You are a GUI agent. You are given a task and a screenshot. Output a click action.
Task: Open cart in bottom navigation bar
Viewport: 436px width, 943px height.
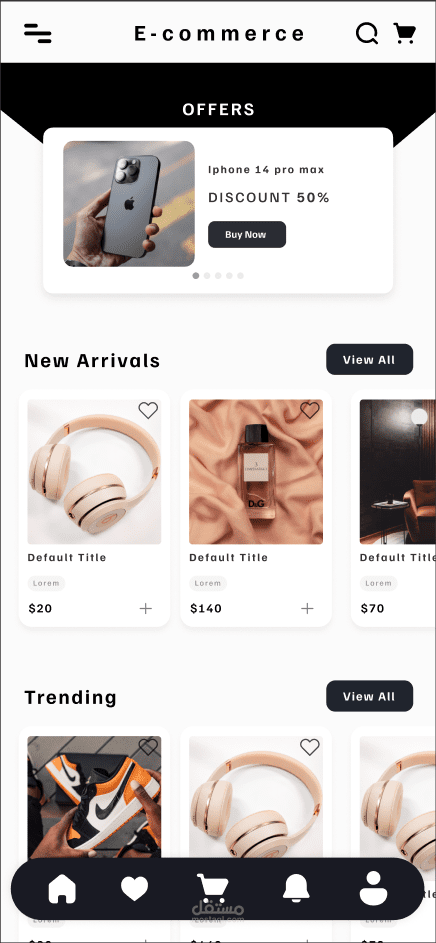pos(212,889)
